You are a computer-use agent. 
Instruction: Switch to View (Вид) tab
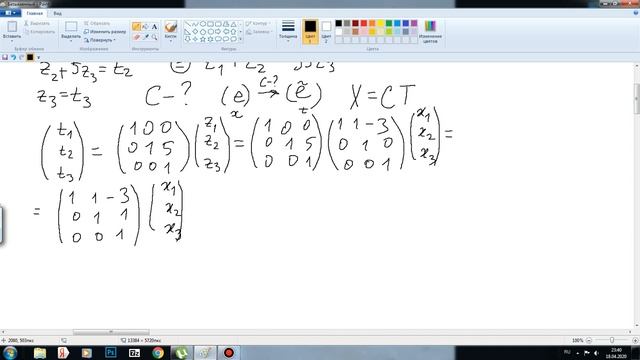(x=58, y=13)
